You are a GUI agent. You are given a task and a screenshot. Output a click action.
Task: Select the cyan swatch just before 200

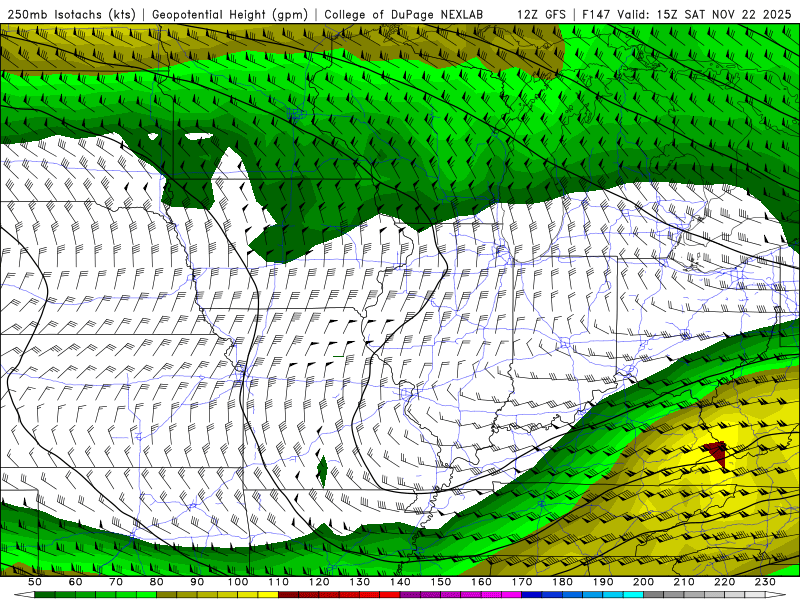(x=634, y=595)
